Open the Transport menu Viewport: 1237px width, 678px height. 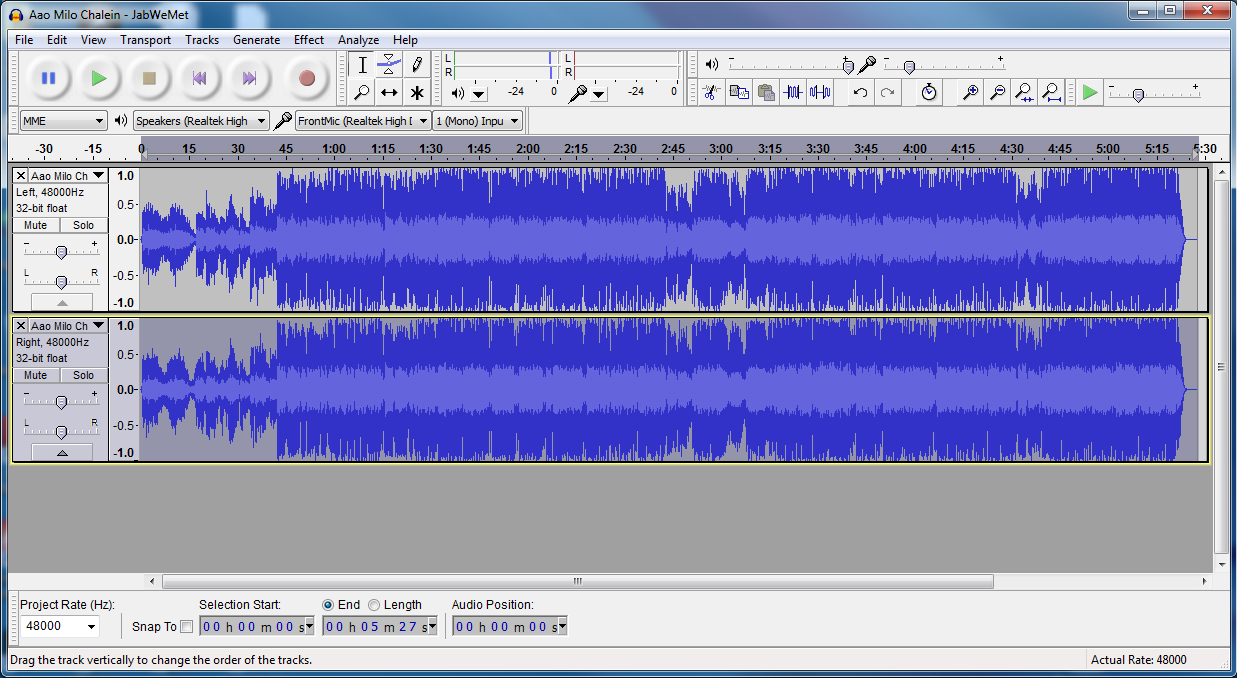pyautogui.click(x=145, y=40)
